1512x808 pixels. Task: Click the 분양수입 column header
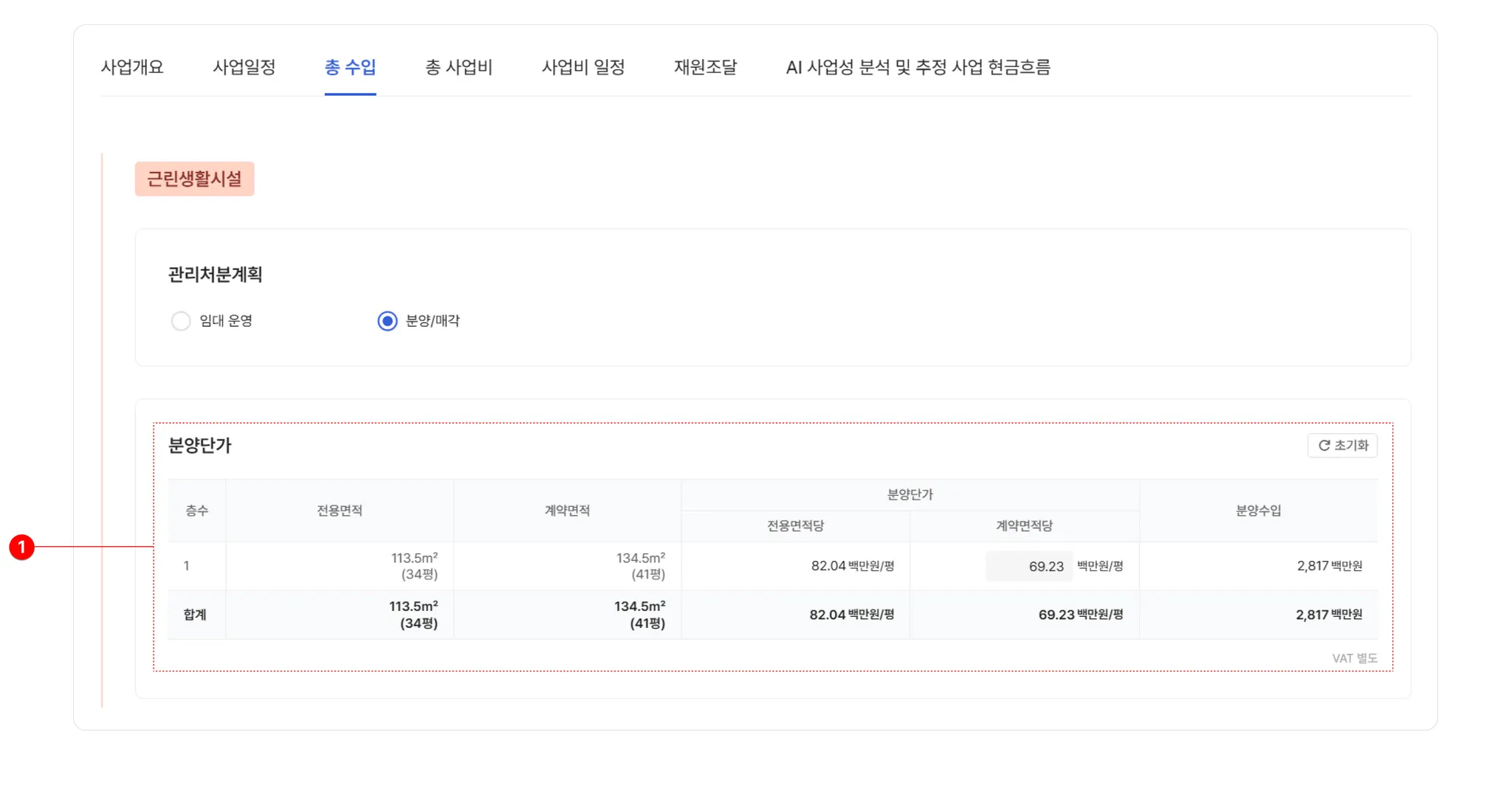1258,511
